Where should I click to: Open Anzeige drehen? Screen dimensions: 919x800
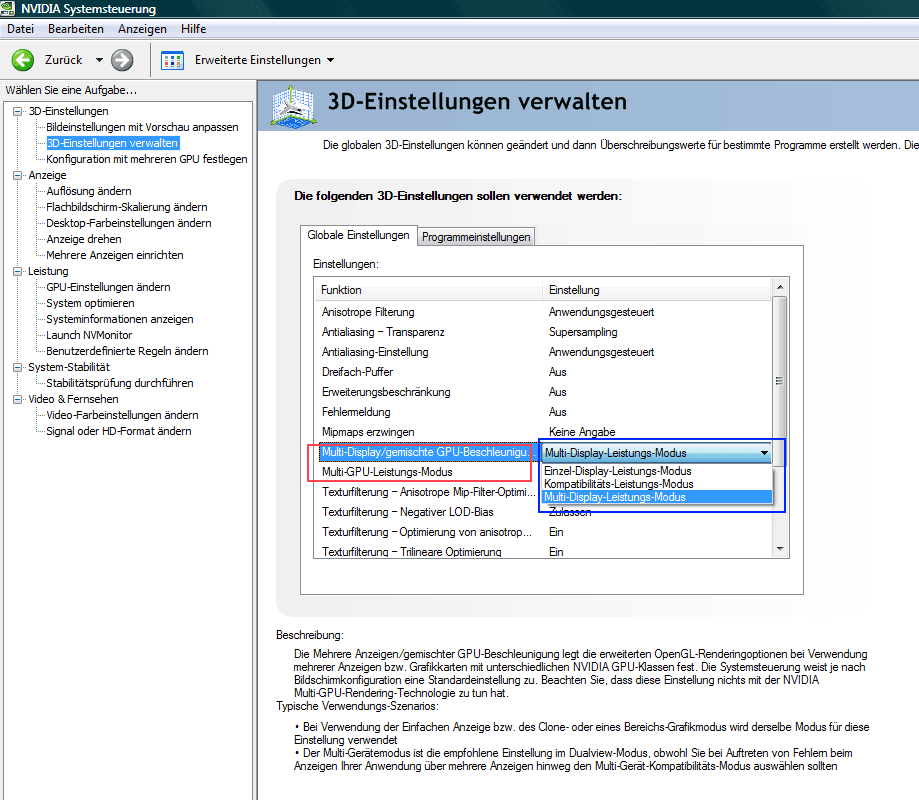[84, 239]
